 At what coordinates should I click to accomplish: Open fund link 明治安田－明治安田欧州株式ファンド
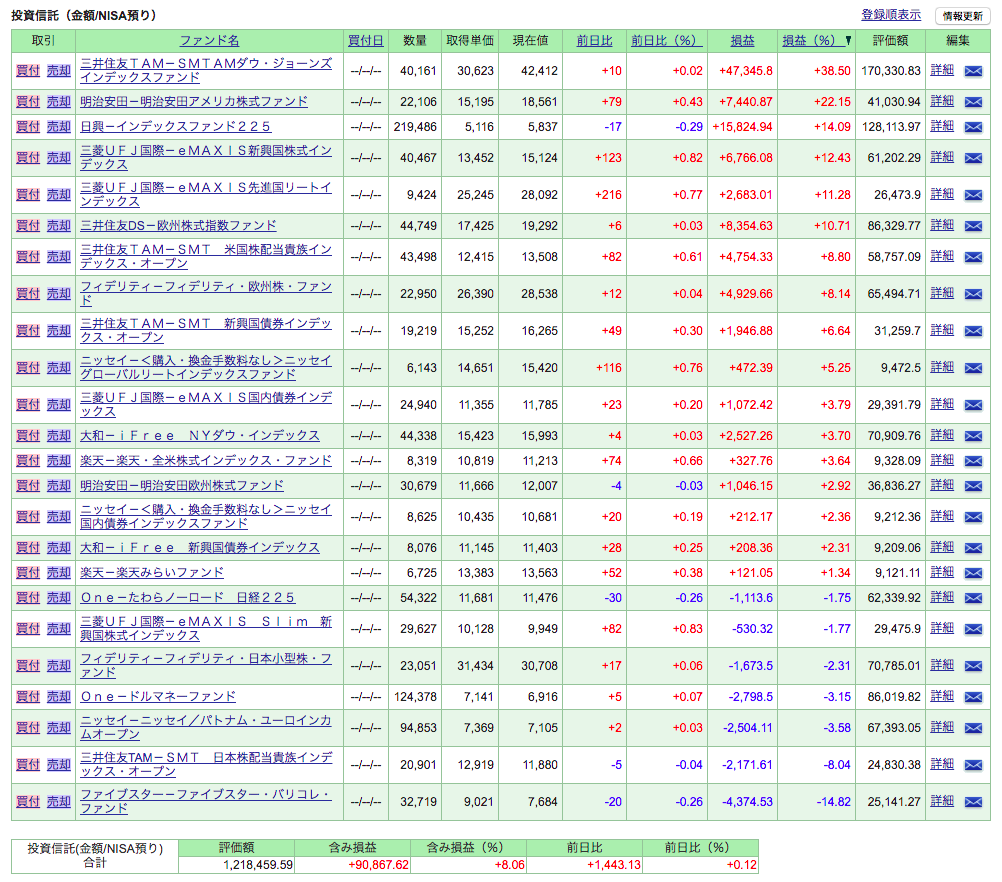coord(181,486)
